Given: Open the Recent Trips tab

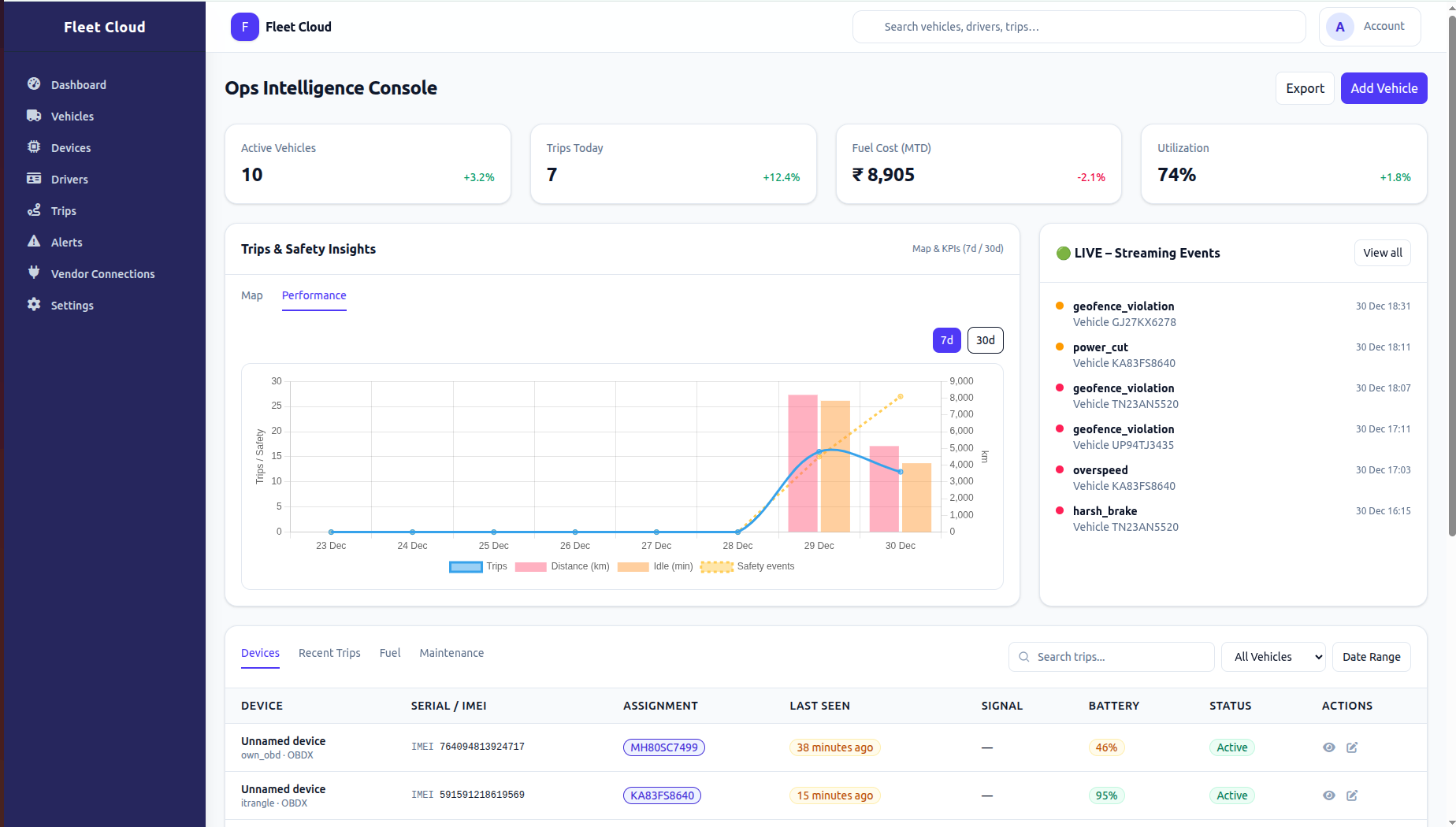Looking at the screenshot, I should pyautogui.click(x=329, y=653).
